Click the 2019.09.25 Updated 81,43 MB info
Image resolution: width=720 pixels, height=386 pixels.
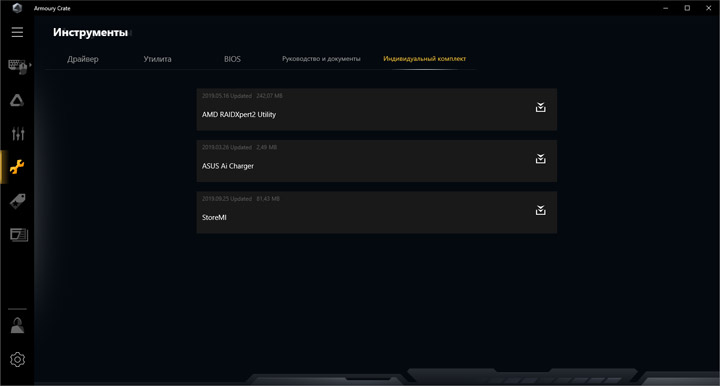241,198
